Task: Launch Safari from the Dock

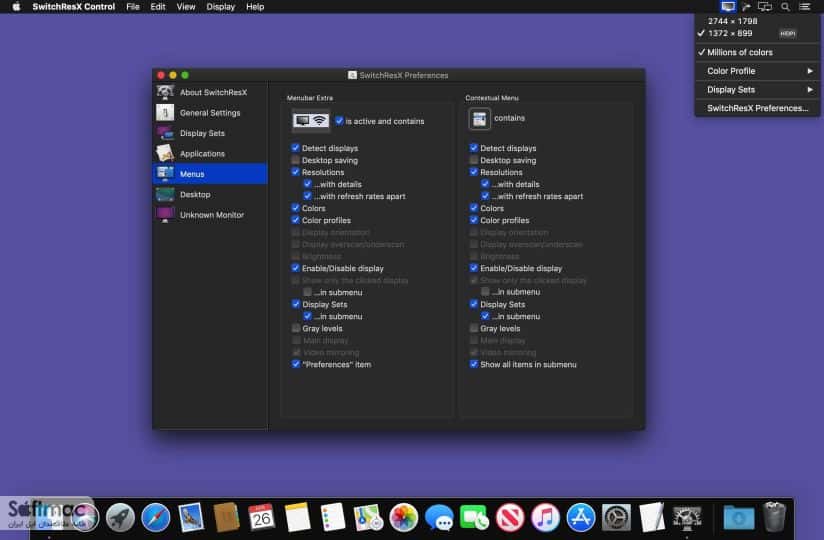Action: click(156, 517)
